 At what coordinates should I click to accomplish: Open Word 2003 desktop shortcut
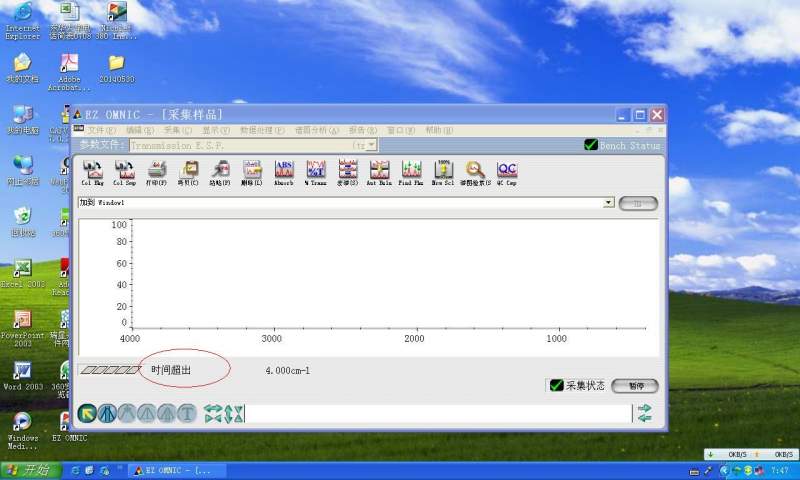pyautogui.click(x=22, y=376)
